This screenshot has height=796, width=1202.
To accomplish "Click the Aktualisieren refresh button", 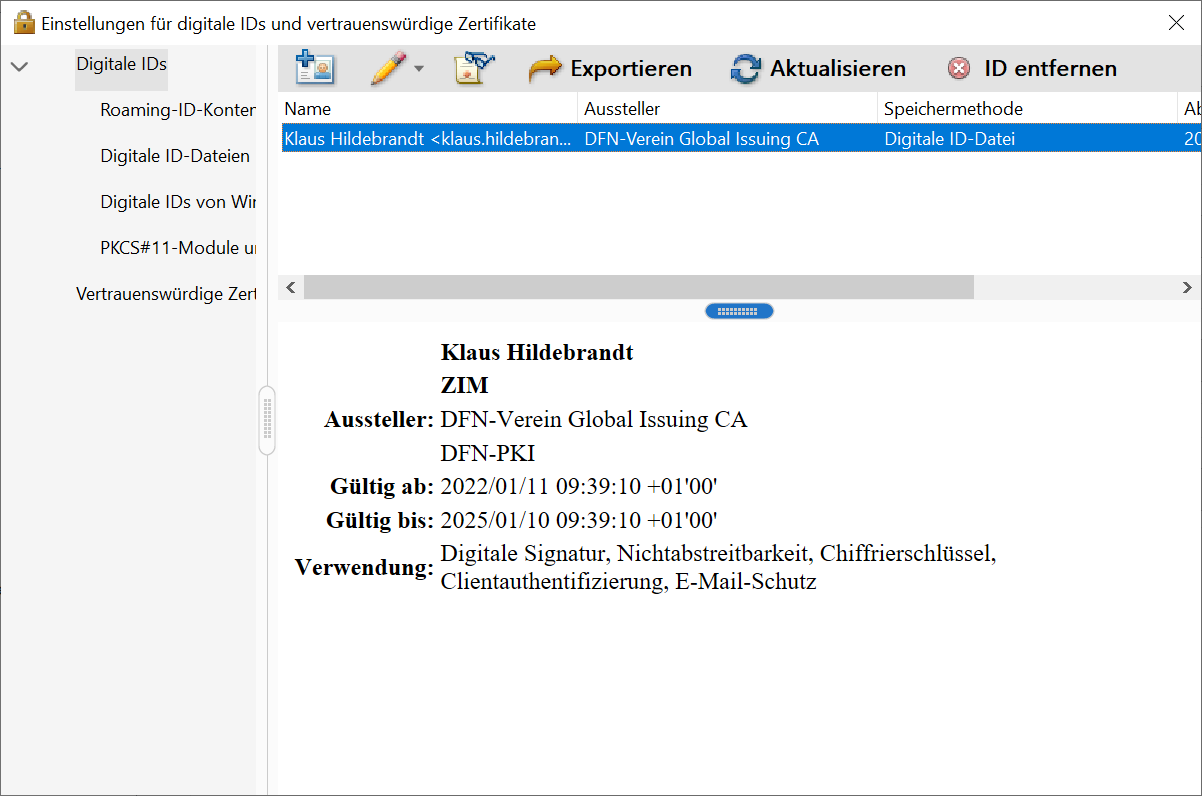I will click(818, 68).
